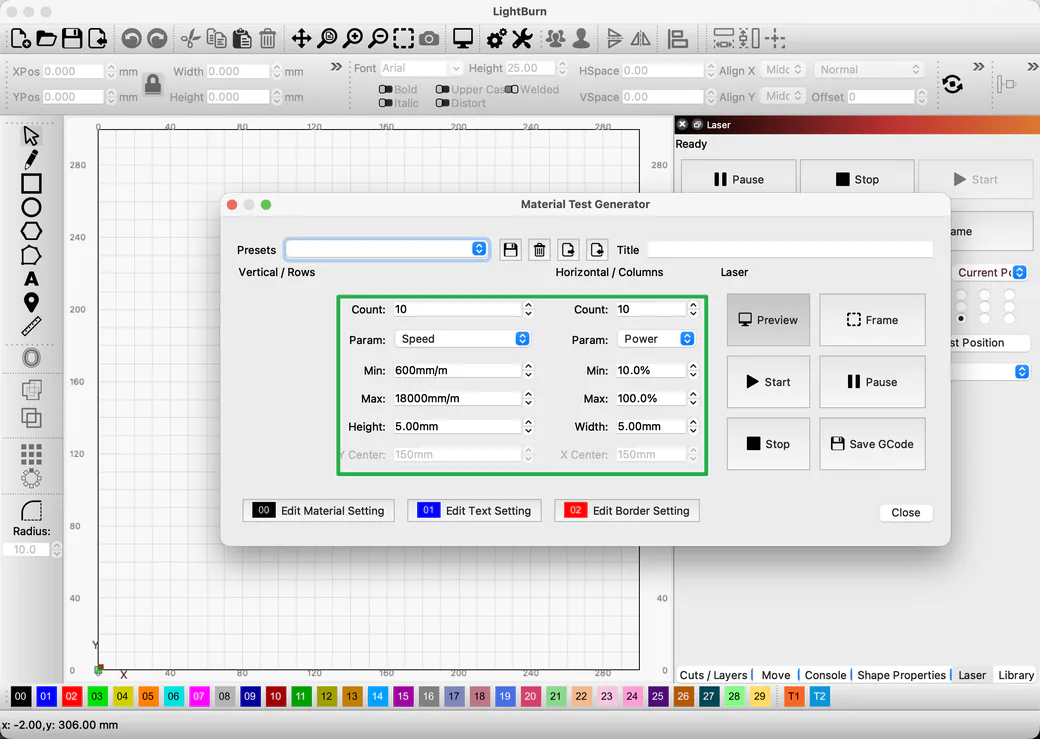Viewport: 1040px width, 739px height.
Task: Open device settings wrench icon
Action: 523,38
